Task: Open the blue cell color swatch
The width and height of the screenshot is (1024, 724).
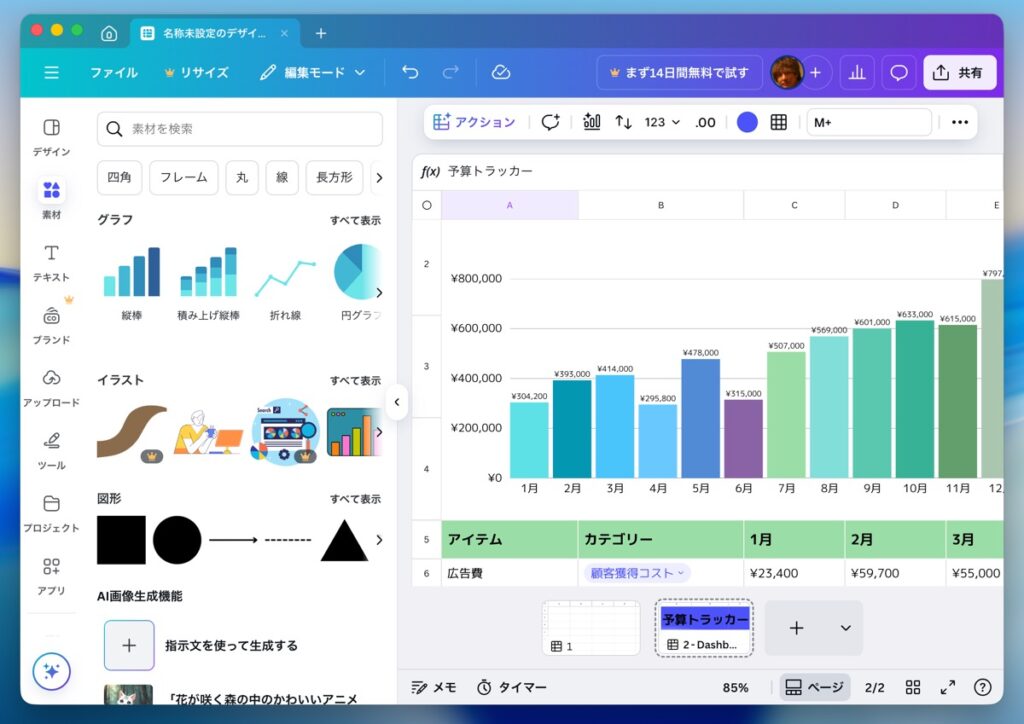Action: (747, 122)
